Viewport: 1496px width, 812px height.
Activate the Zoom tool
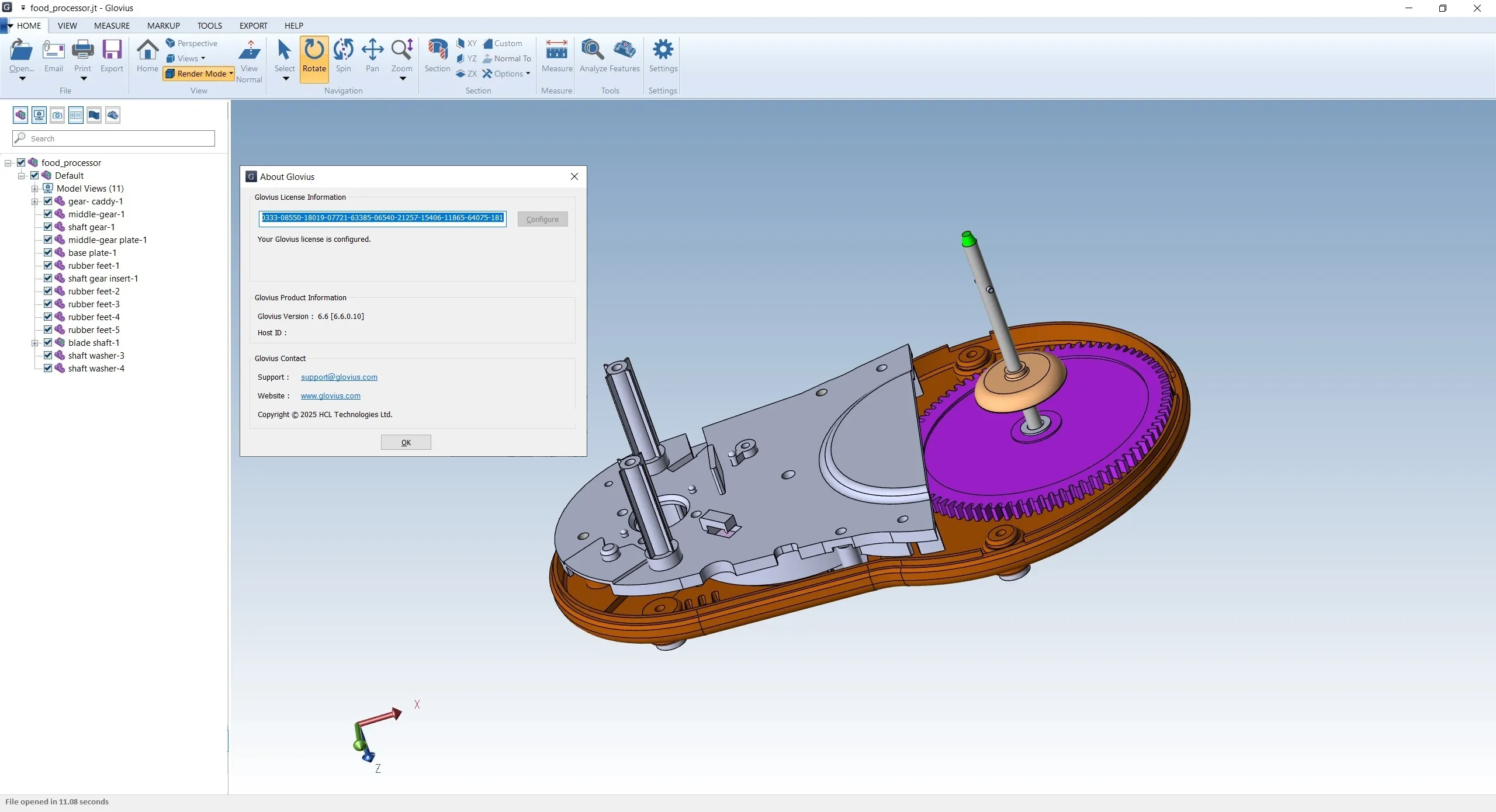pos(402,55)
